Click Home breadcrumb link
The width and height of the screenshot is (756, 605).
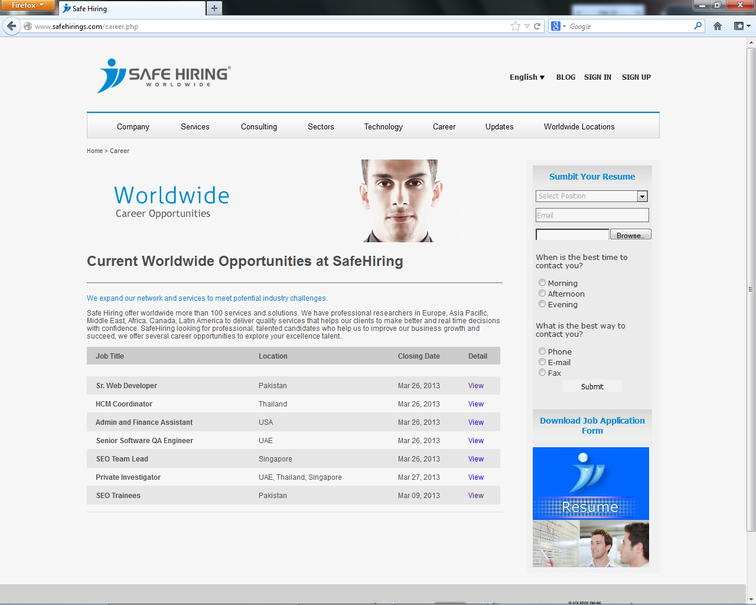pos(94,151)
